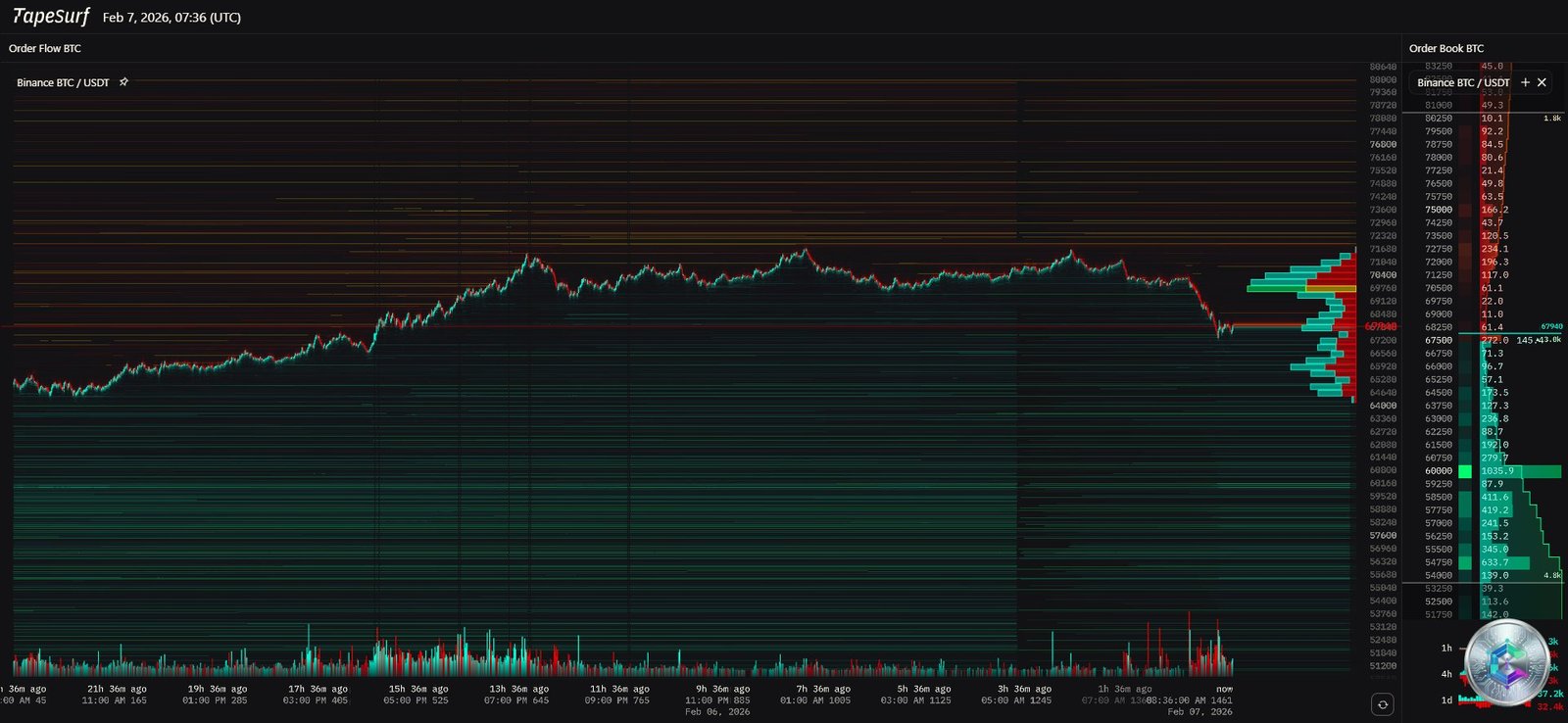Click the refresh icon below the chart
The height and width of the screenshot is (723, 1568).
1382,703
